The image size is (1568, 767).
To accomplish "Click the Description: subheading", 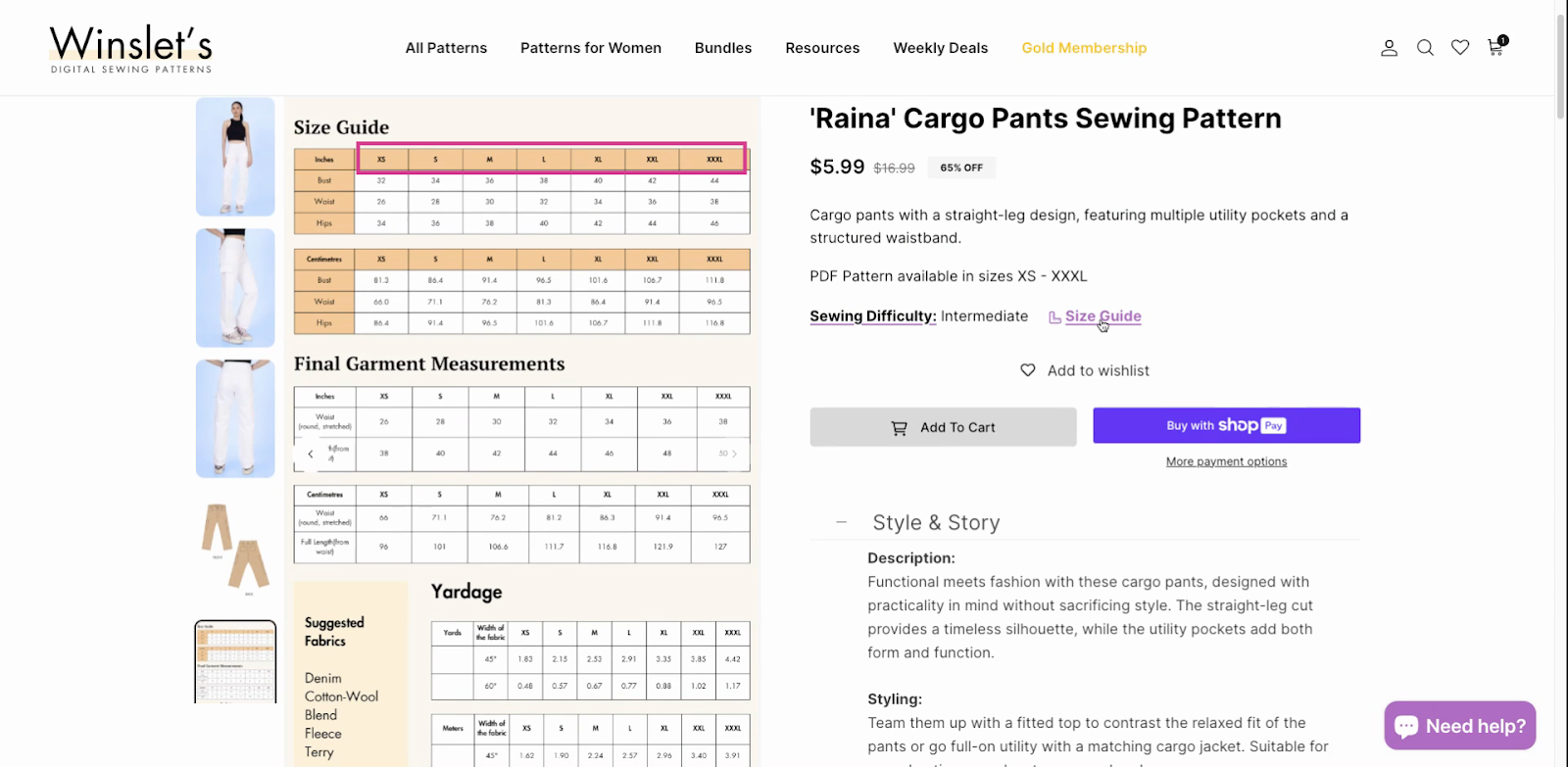I will [911, 558].
